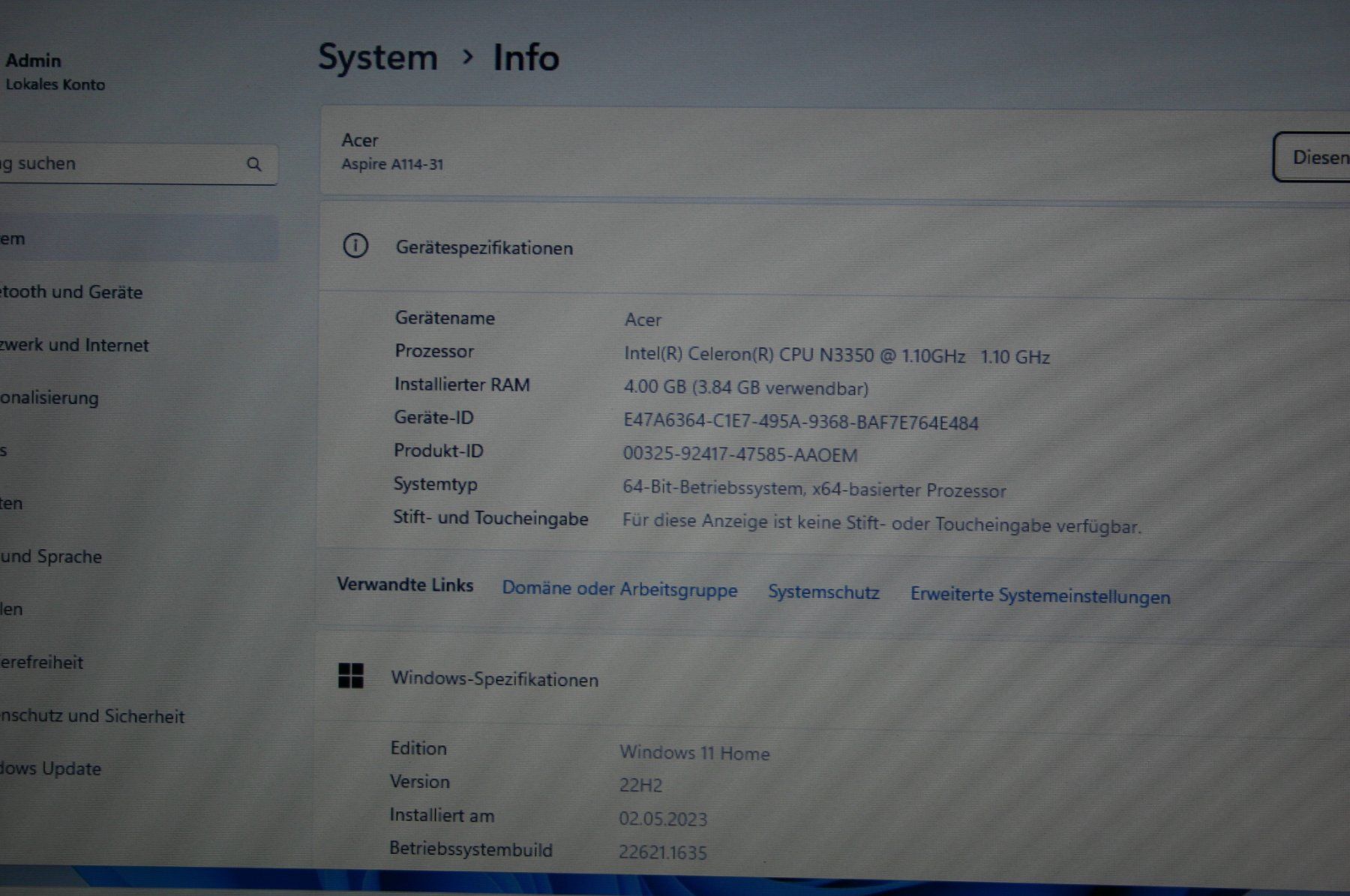The image size is (1350, 896).
Task: Open the Admin local account profile
Action: (x=54, y=71)
